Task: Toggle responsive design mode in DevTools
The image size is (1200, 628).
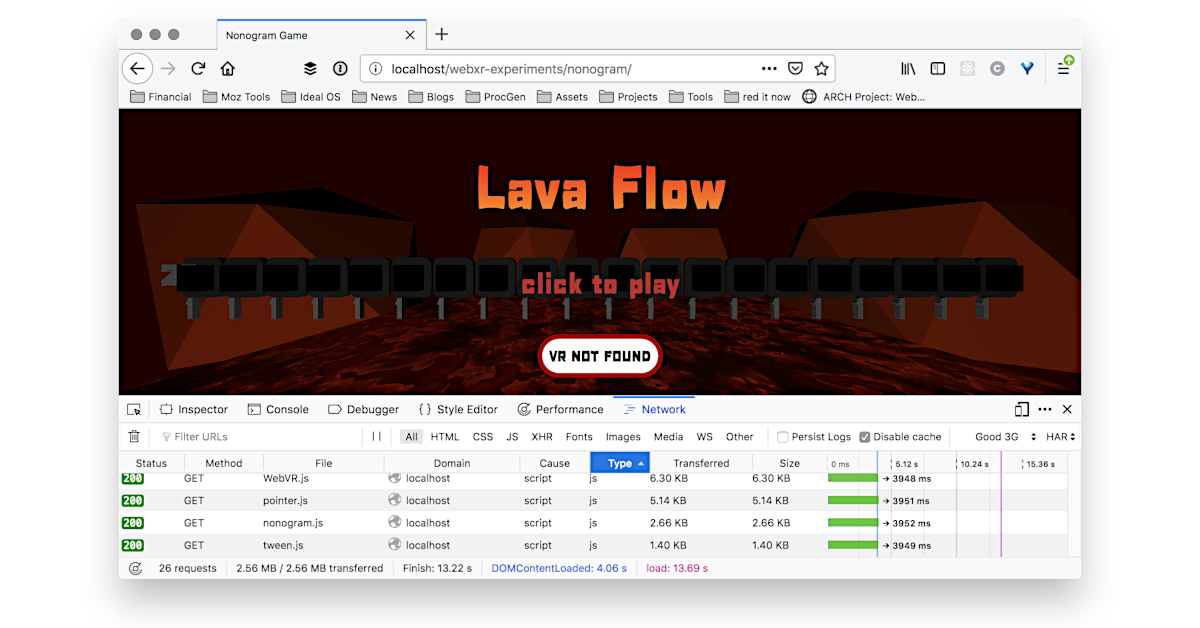Action: [x=1021, y=409]
